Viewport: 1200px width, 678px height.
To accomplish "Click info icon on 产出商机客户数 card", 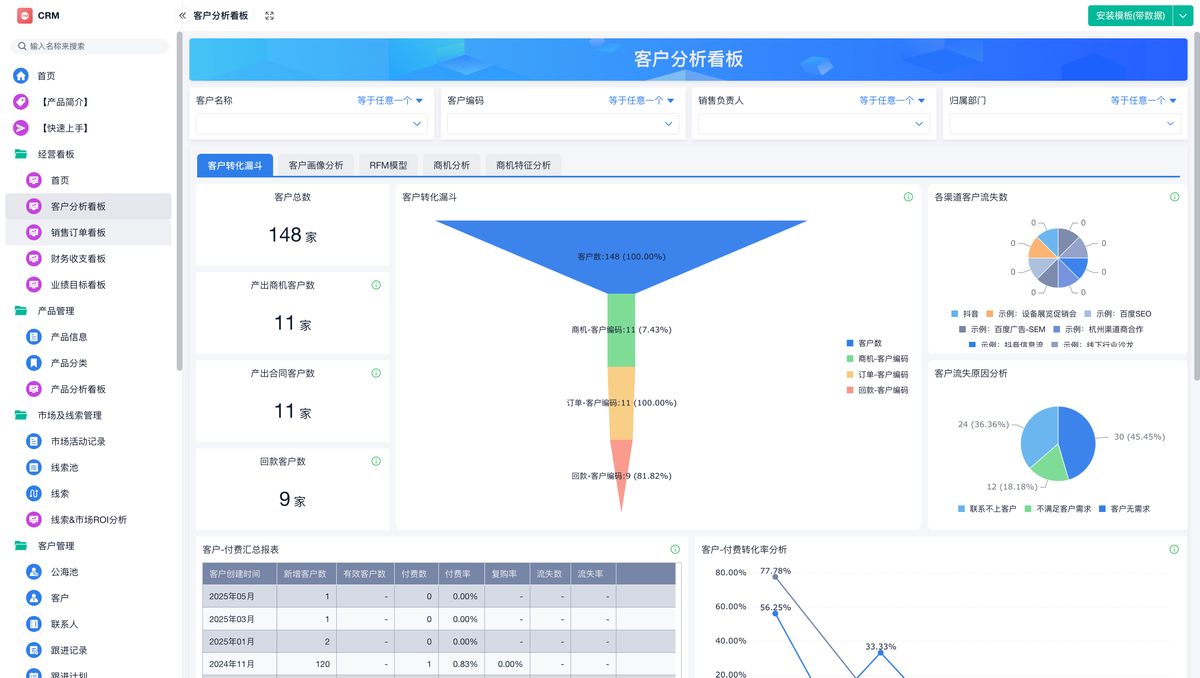I will [376, 285].
